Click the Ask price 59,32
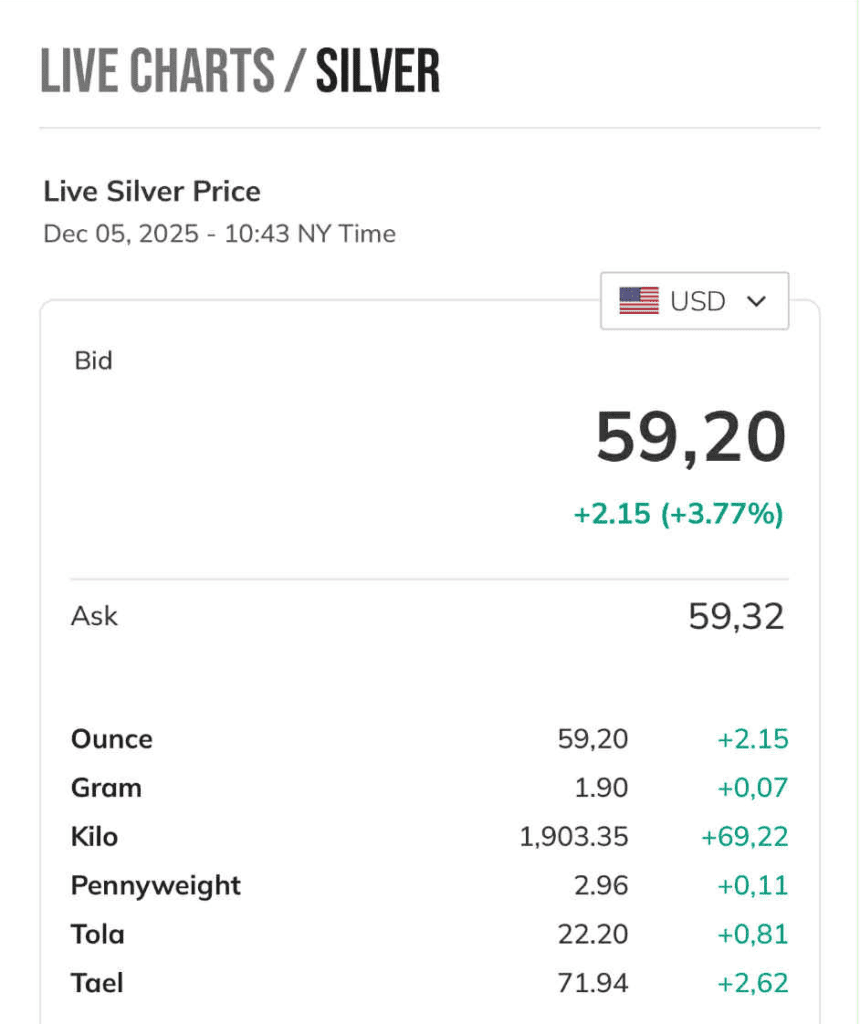This screenshot has height=1024, width=860. click(x=736, y=617)
